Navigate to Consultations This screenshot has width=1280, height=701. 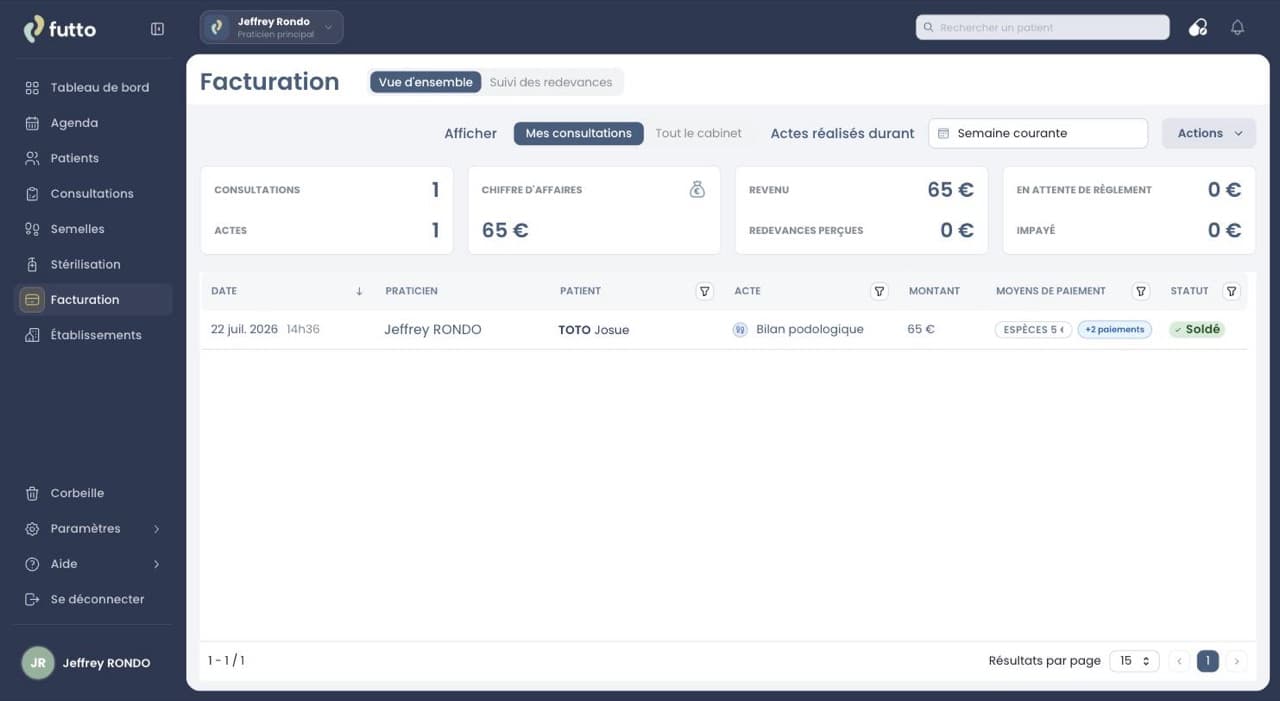click(93, 194)
